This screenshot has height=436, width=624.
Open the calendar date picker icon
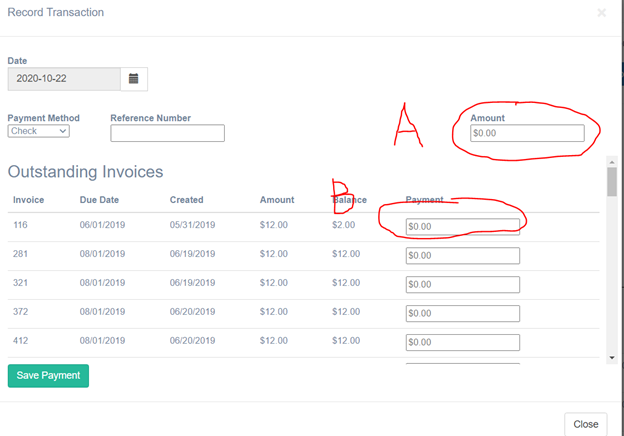pos(134,78)
